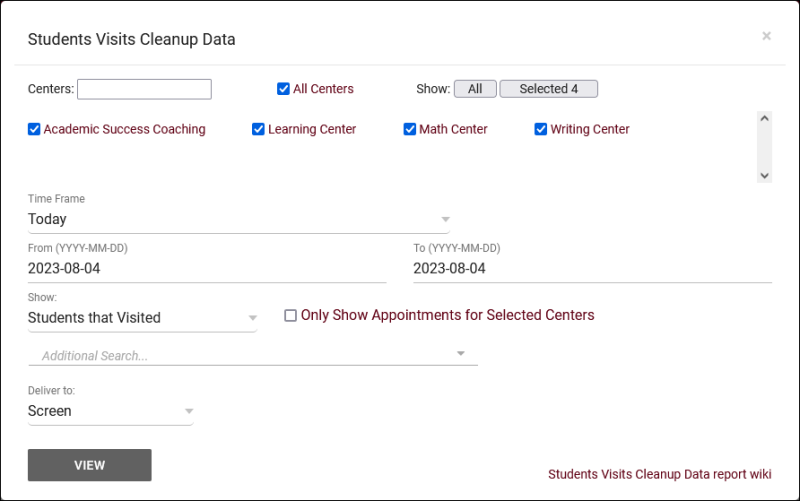This screenshot has width=800, height=501.
Task: Uncheck Academic Success Coaching center
Action: (x=34, y=129)
